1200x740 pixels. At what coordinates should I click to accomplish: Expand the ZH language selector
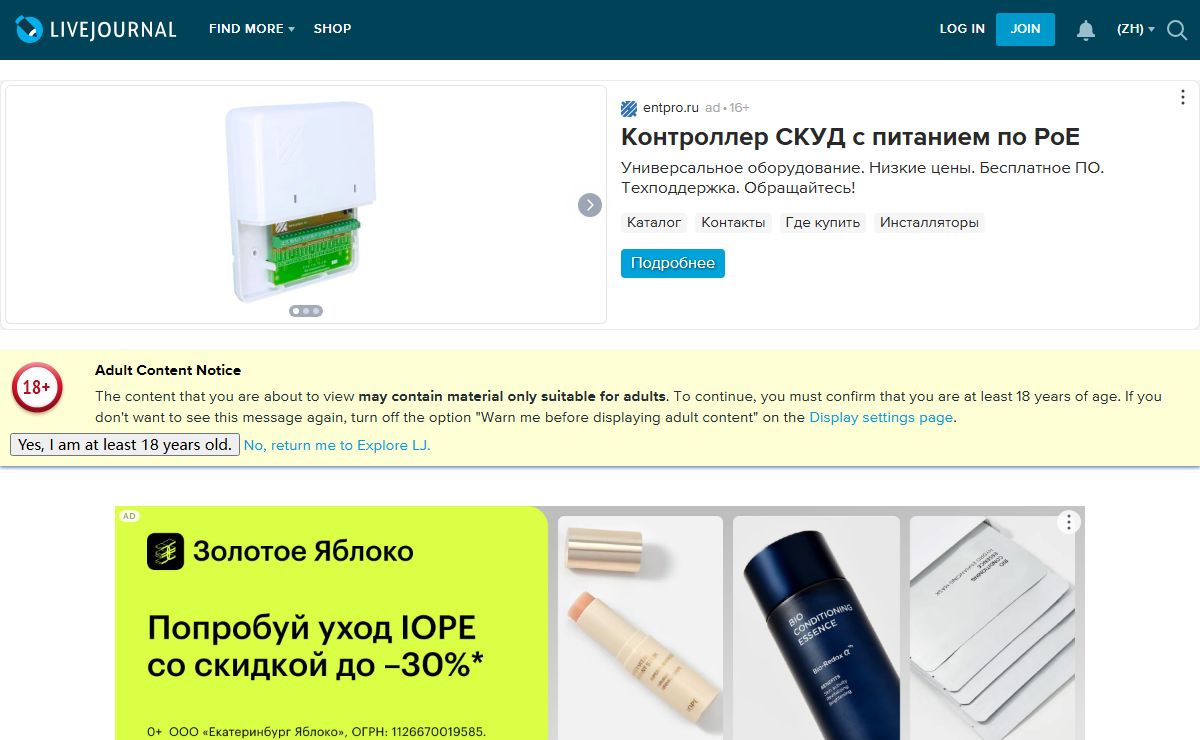coord(1135,29)
